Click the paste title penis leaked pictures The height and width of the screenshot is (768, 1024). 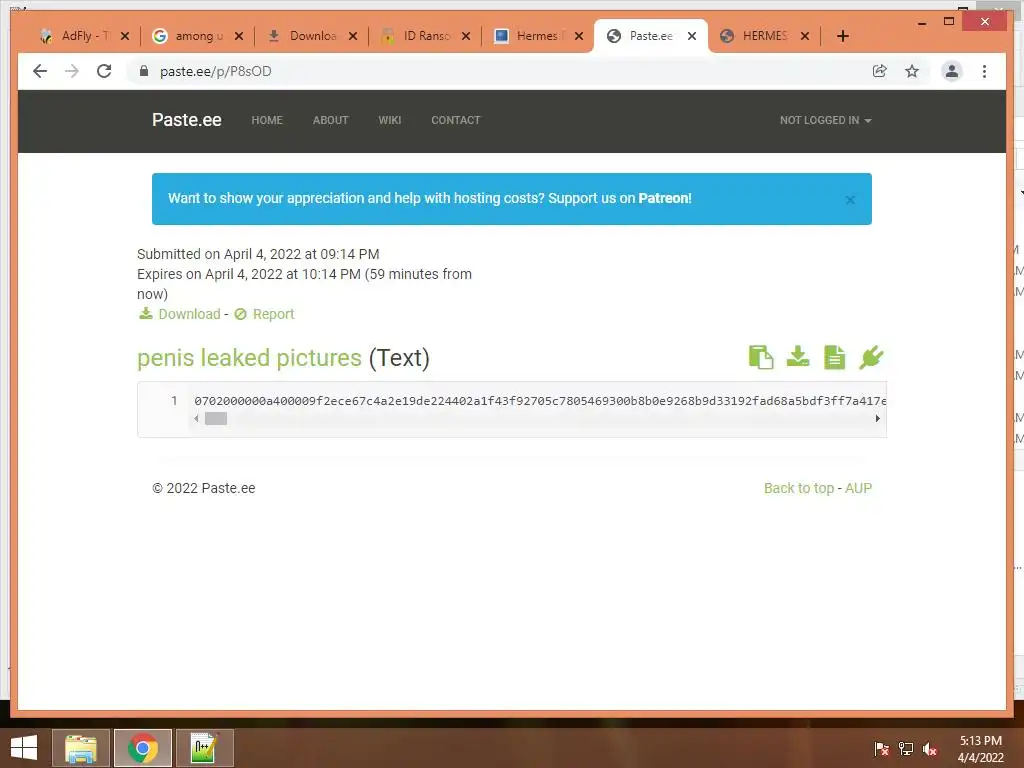coord(249,358)
